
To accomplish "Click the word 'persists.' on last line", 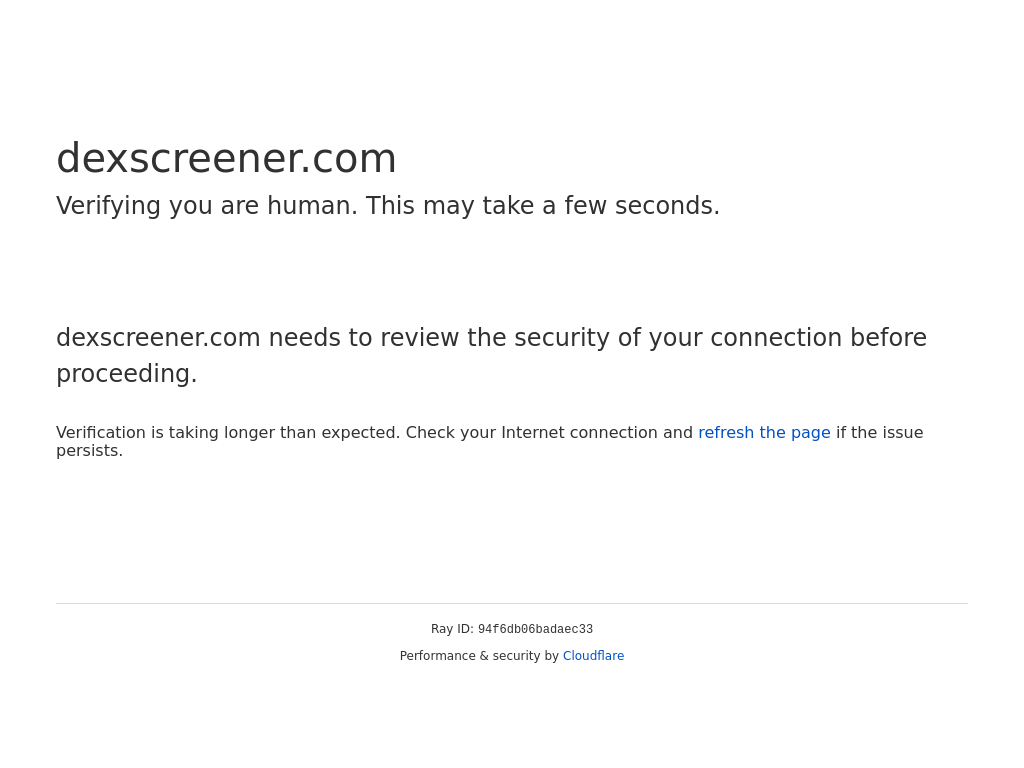I will point(89,451).
